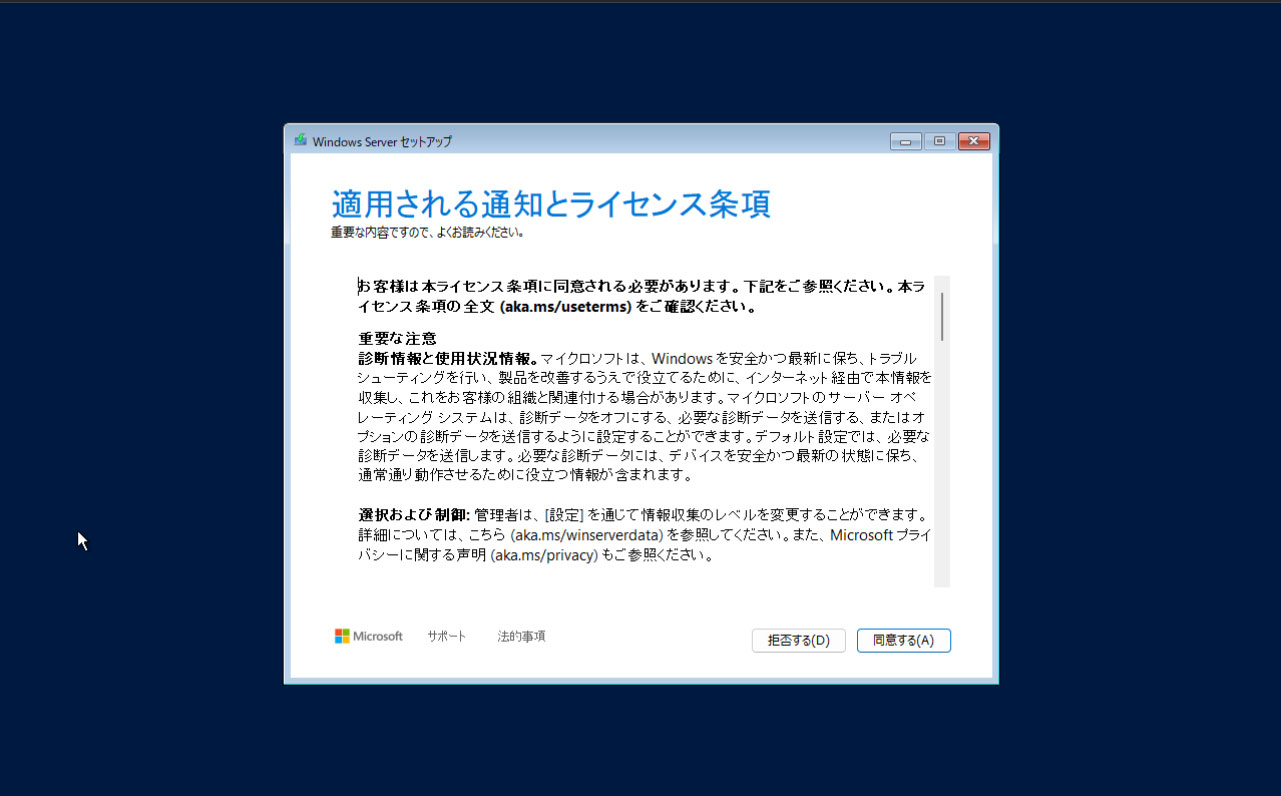
Task: Click the Windows Server setup icon in title bar
Action: click(300, 140)
